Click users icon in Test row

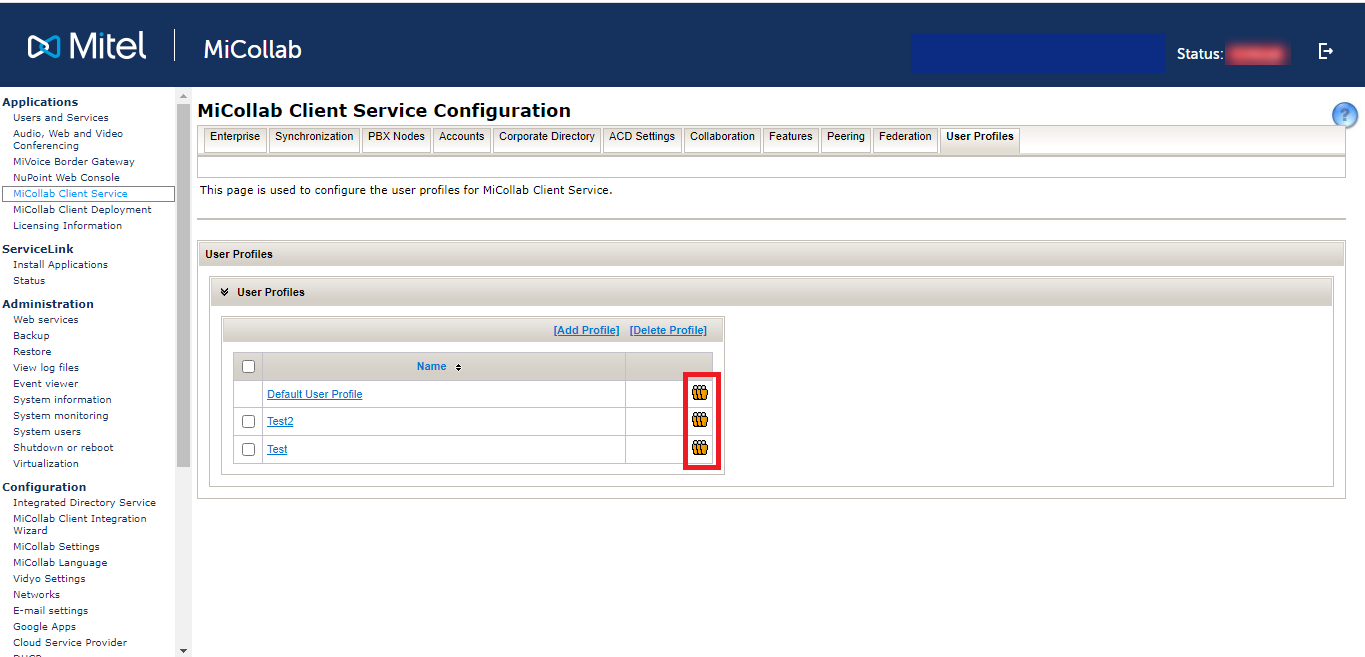click(x=700, y=448)
